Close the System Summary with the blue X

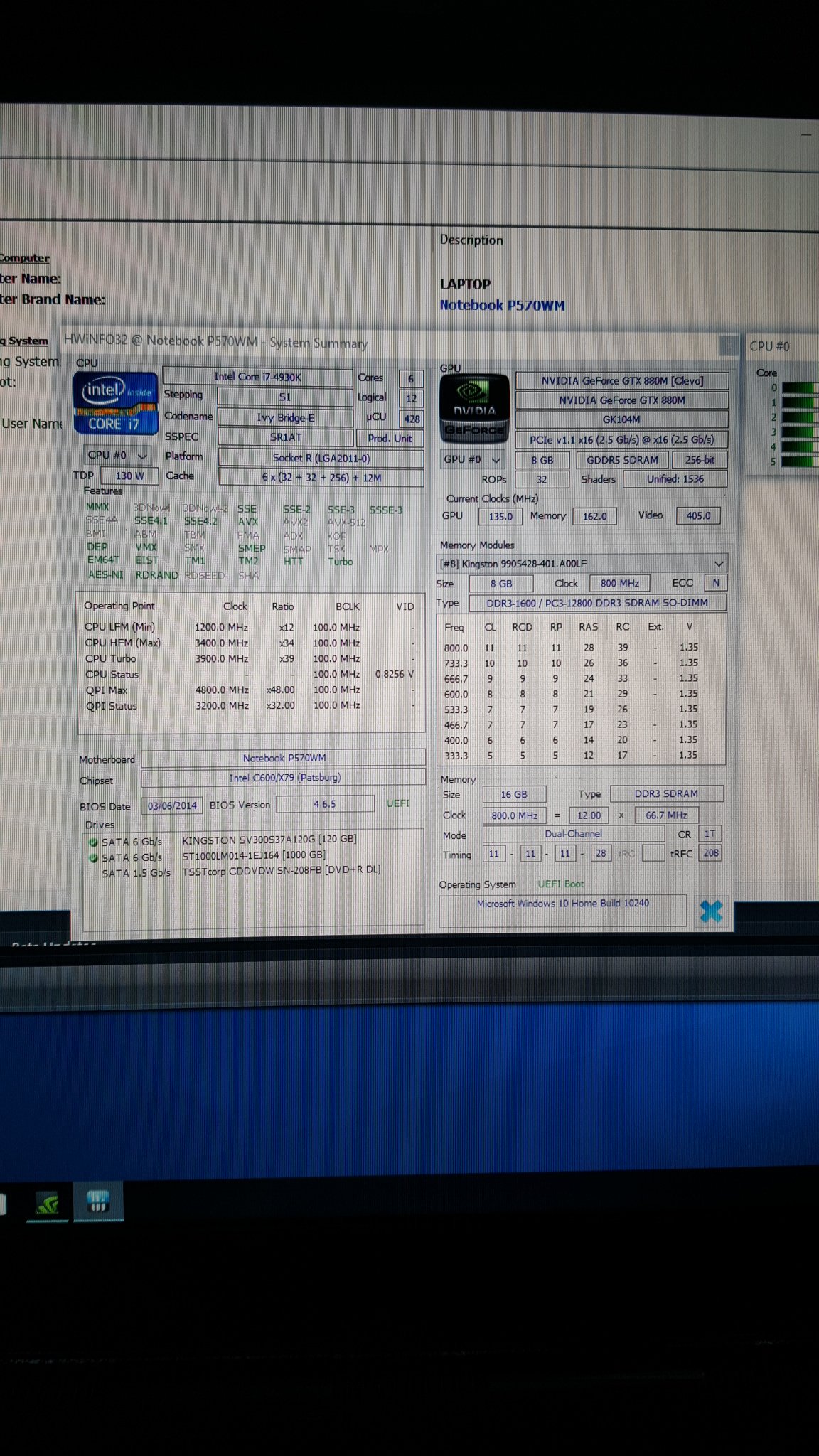pos(711,911)
